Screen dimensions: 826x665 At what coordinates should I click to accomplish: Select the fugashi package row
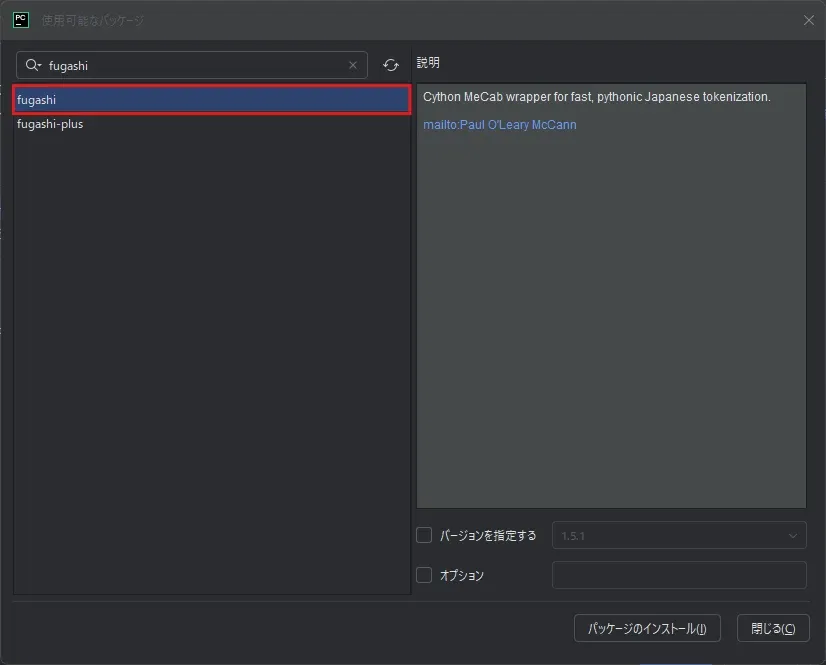click(x=212, y=100)
